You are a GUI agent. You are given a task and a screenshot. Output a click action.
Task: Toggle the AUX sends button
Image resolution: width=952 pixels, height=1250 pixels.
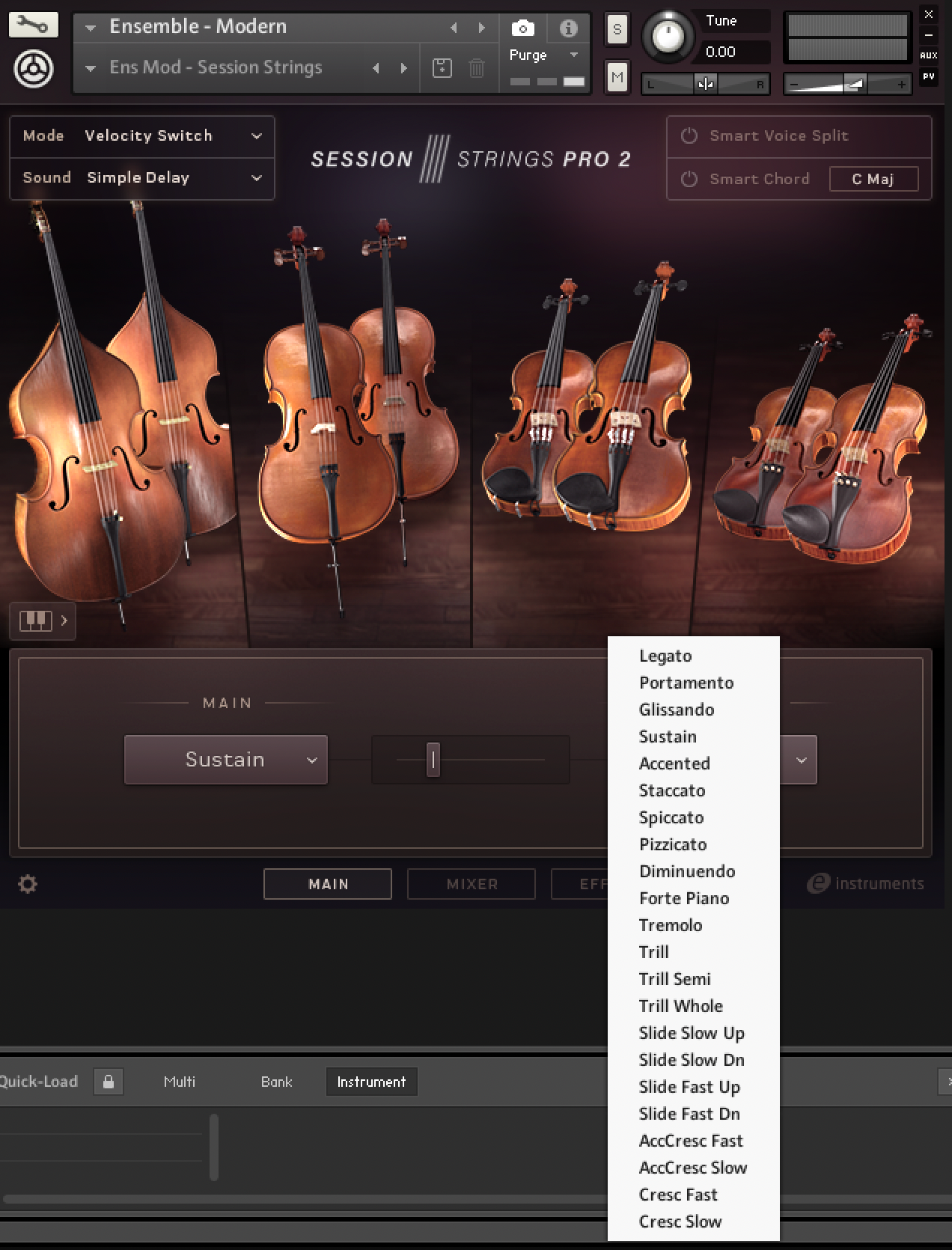(929, 55)
